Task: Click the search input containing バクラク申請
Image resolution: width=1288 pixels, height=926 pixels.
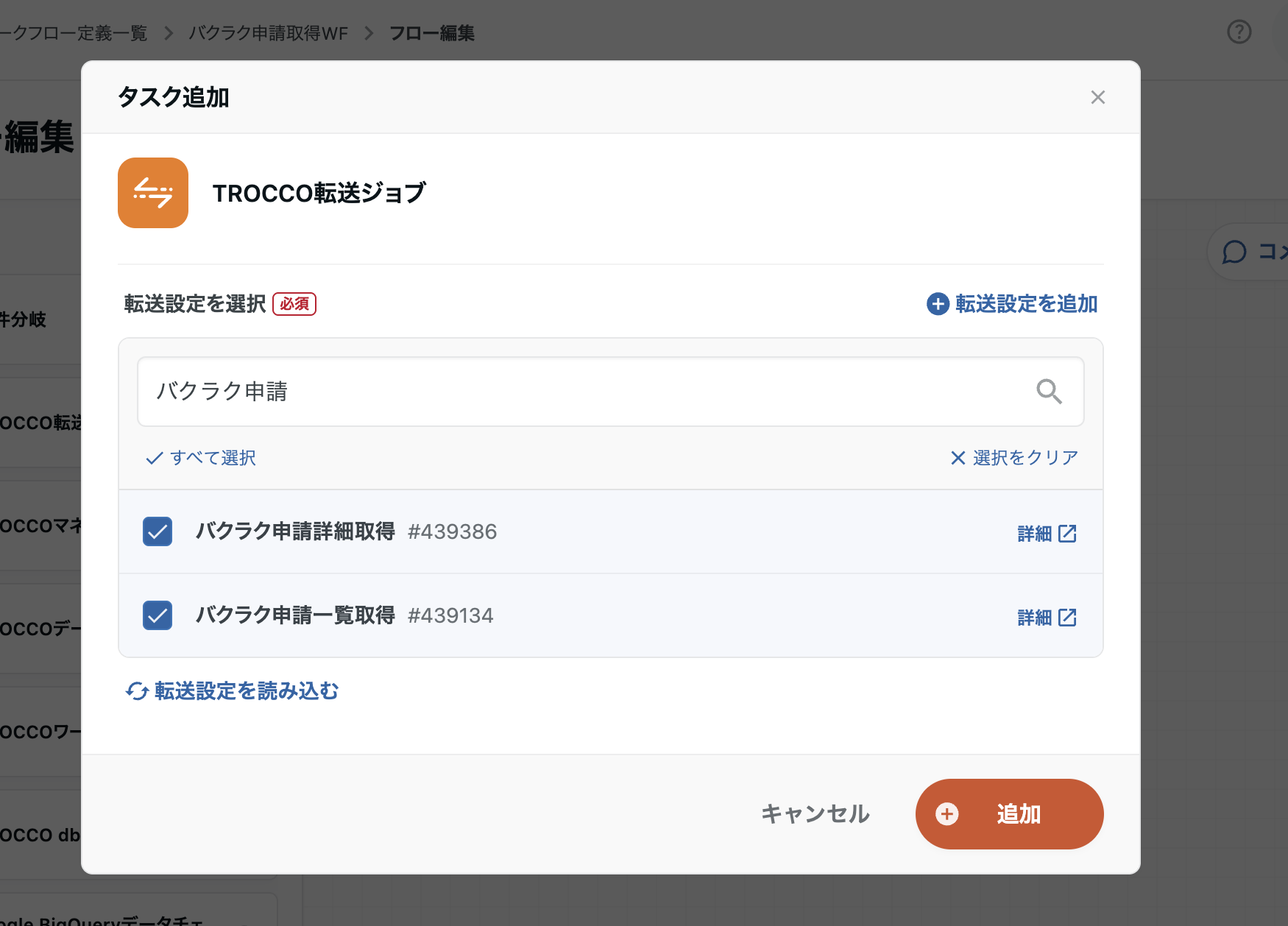Action: [x=515, y=391]
